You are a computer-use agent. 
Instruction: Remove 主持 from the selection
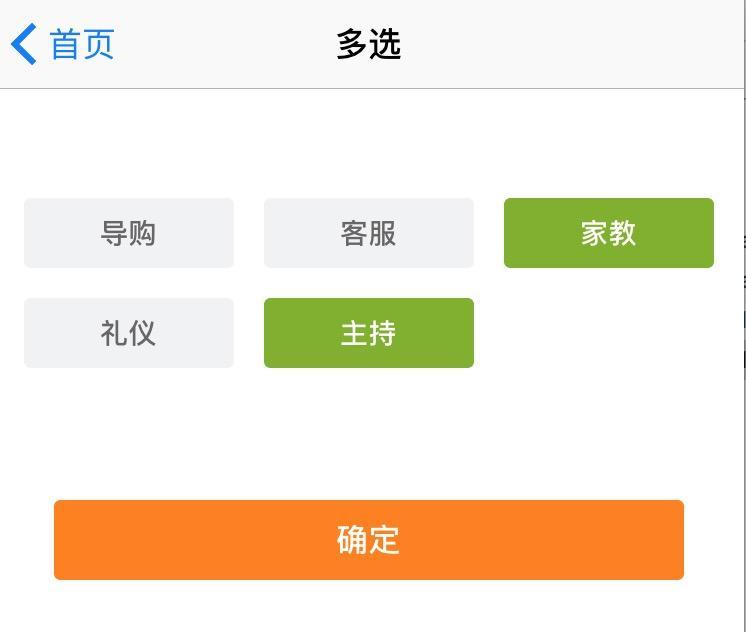(x=369, y=333)
